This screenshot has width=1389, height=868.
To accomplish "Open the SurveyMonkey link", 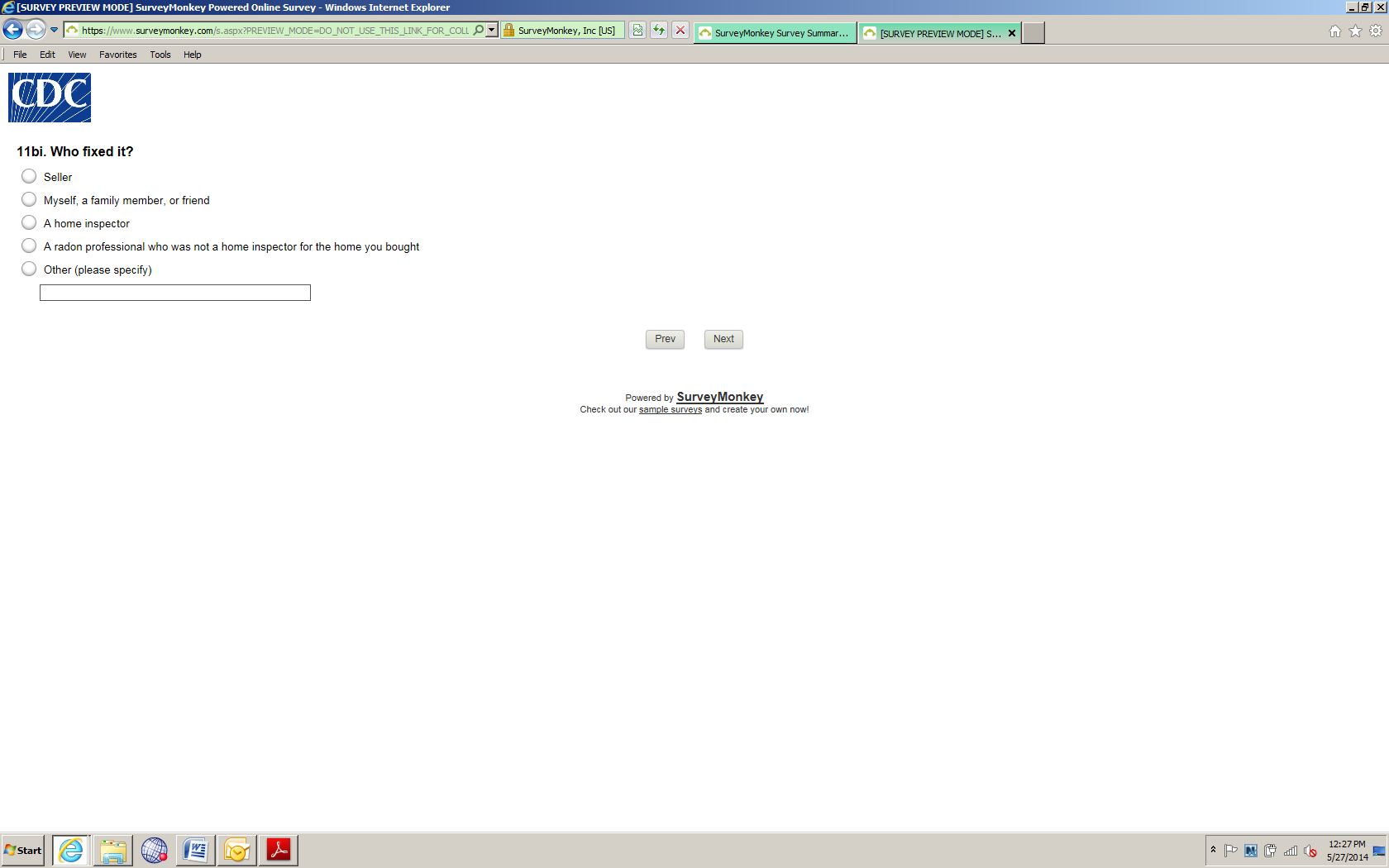I will pos(720,397).
